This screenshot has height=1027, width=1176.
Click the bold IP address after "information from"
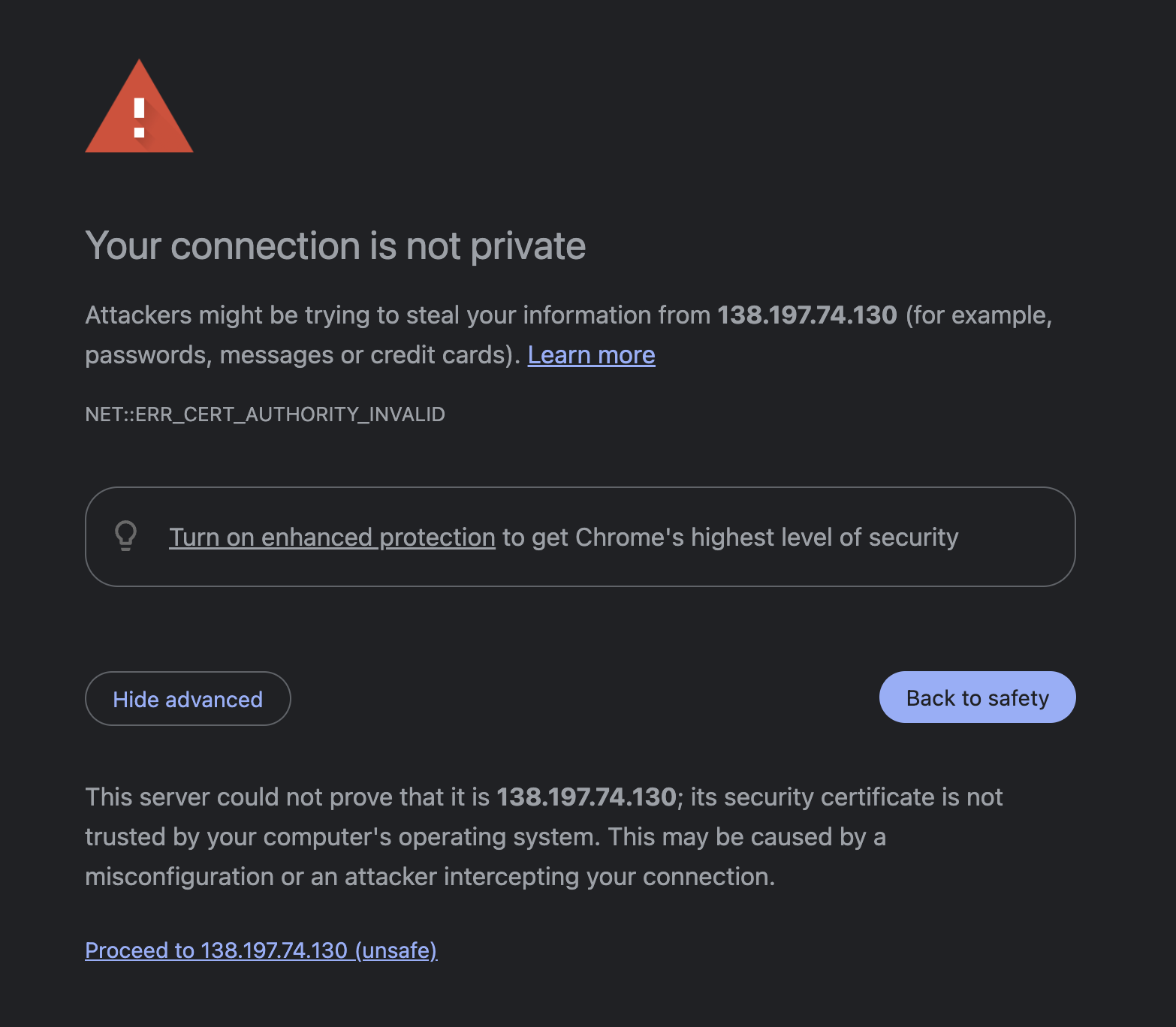tap(807, 315)
